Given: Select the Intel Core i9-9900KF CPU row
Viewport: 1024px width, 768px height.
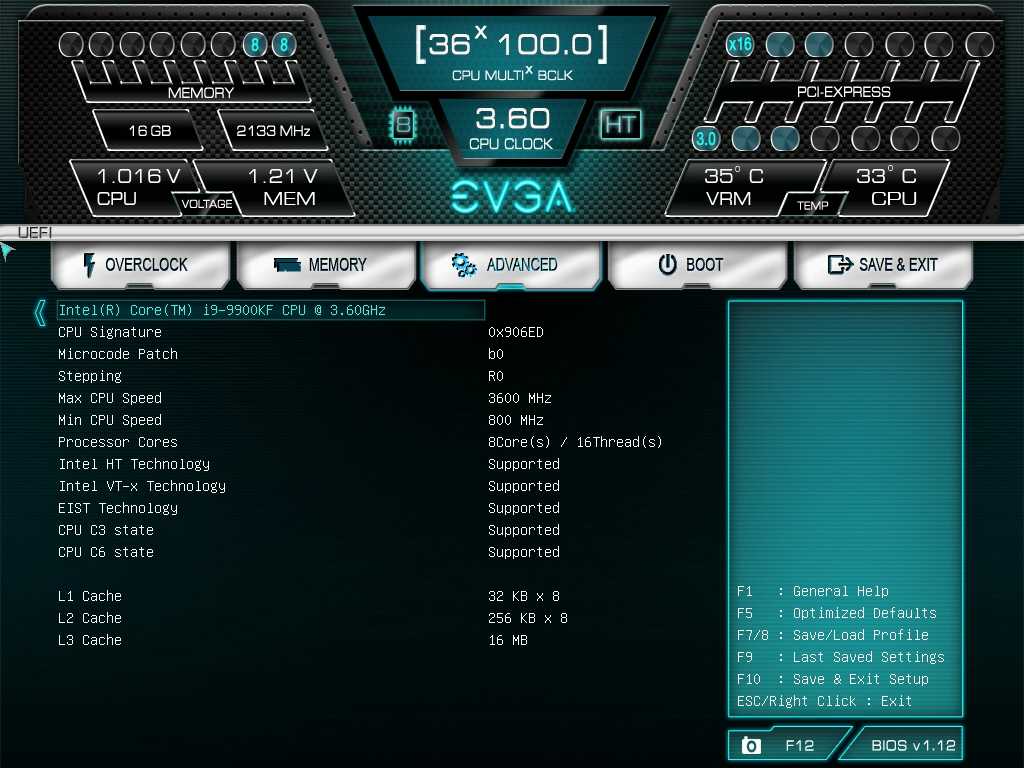Looking at the screenshot, I should pyautogui.click(x=270, y=310).
